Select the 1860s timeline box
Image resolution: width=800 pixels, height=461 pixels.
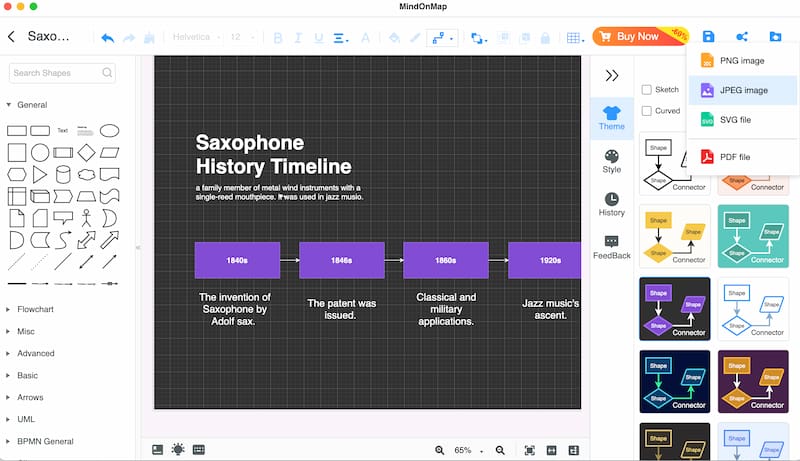click(x=446, y=260)
